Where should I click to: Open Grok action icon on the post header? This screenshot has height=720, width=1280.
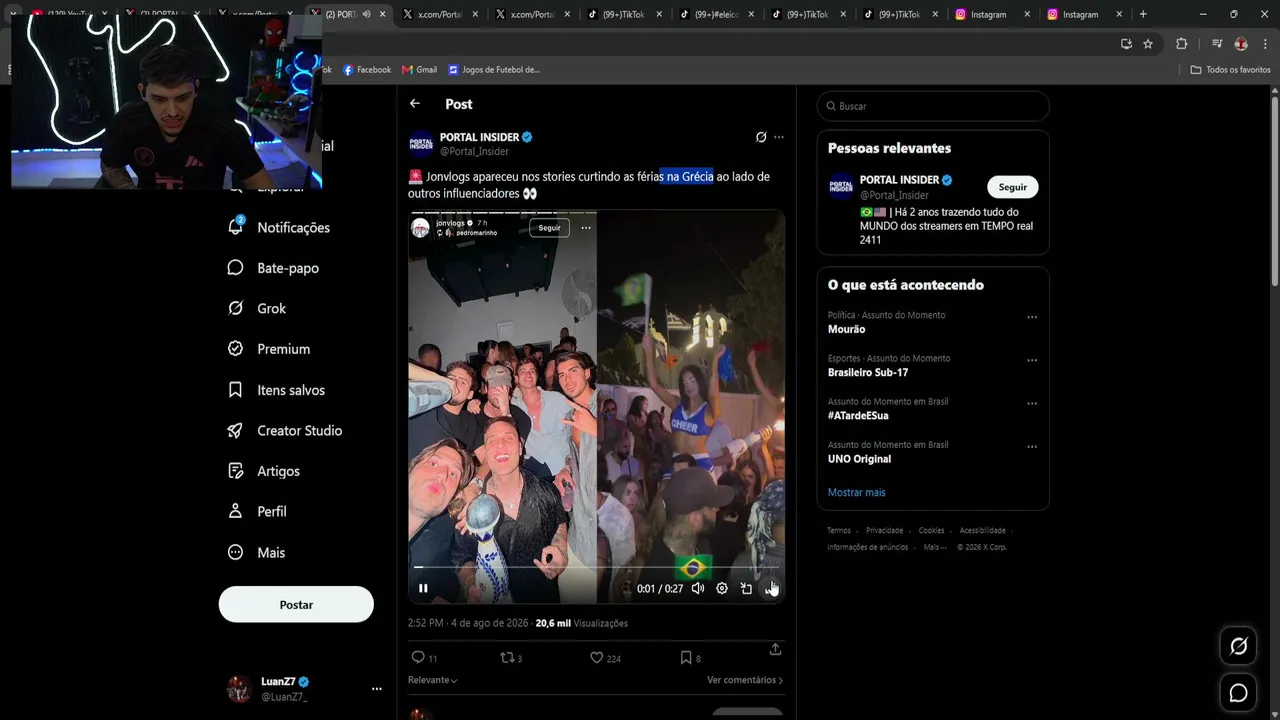point(761,137)
